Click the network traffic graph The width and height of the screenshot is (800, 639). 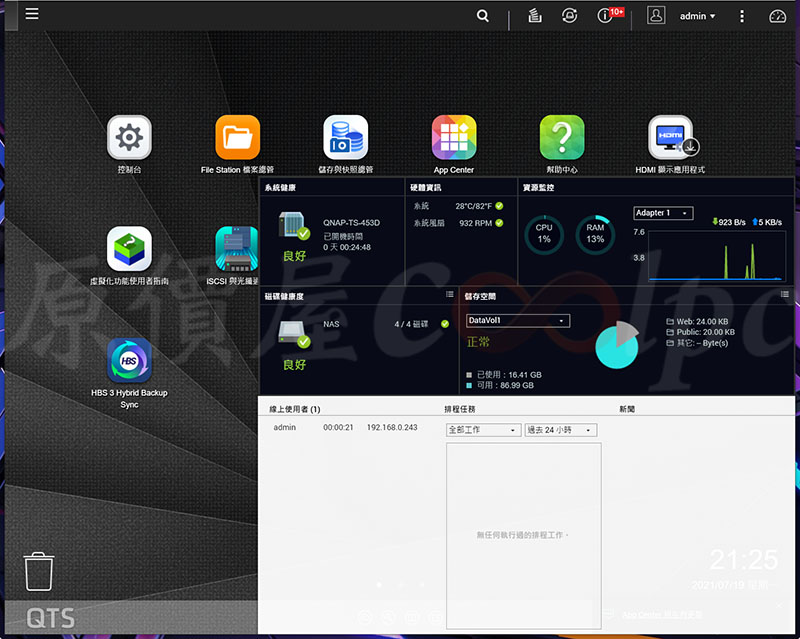[x=717, y=256]
